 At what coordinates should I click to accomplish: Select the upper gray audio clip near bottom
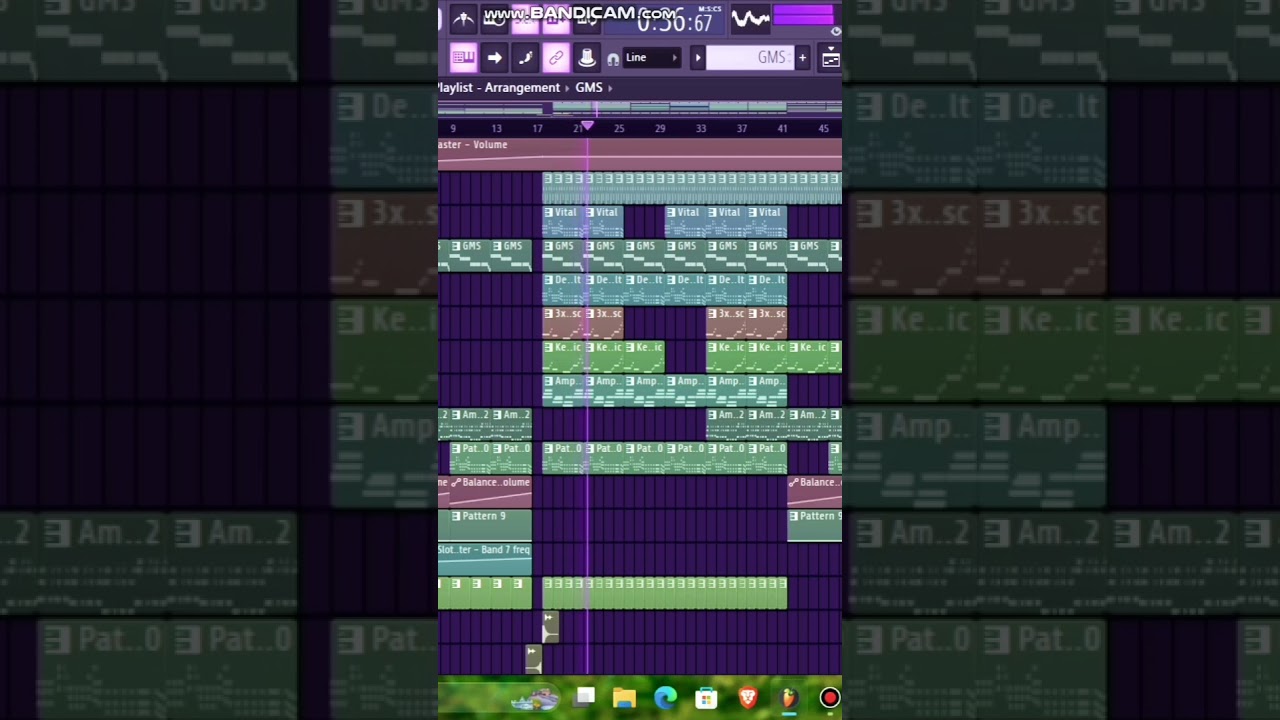pyautogui.click(x=550, y=627)
